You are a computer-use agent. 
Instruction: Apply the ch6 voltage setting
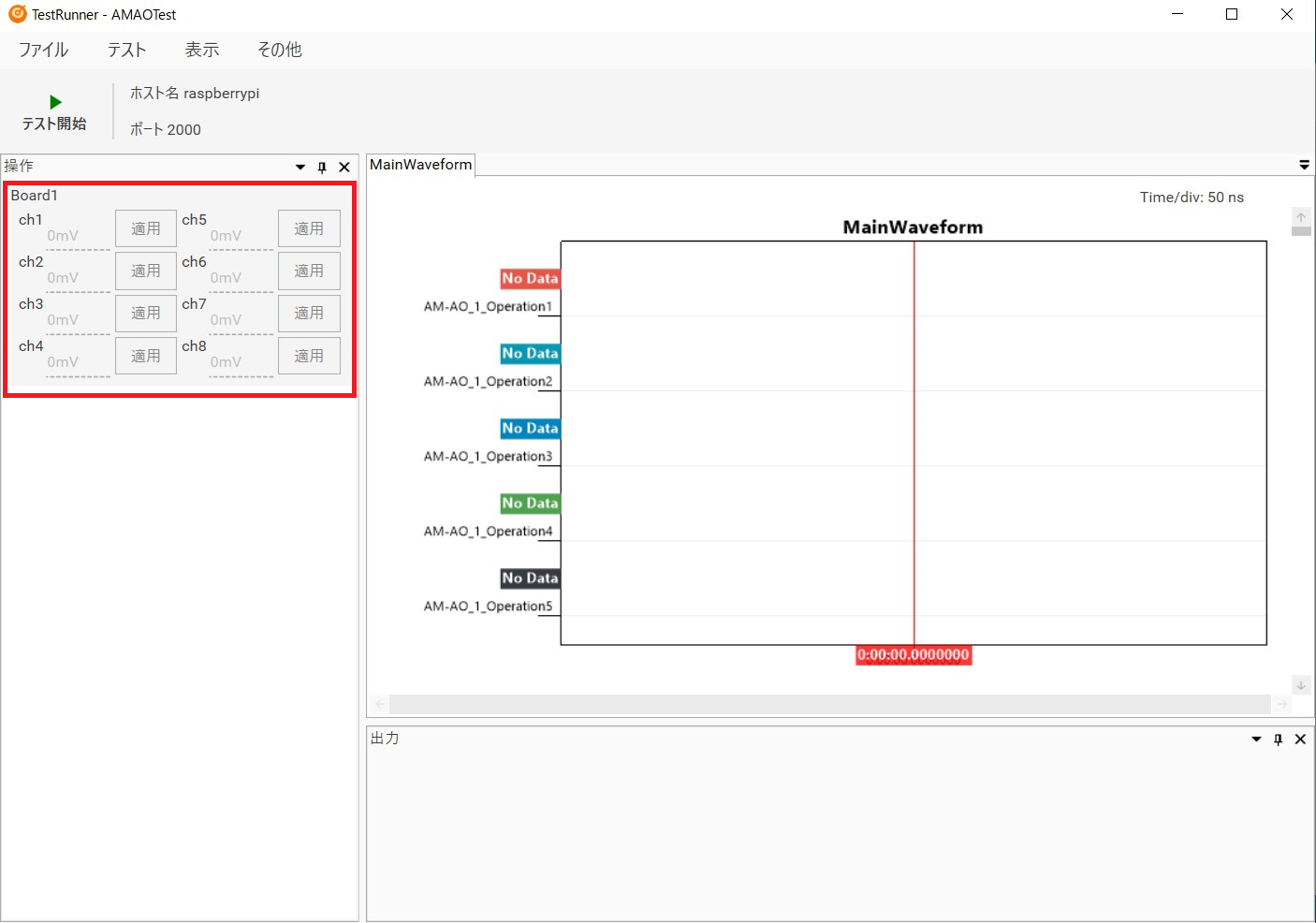click(x=309, y=271)
